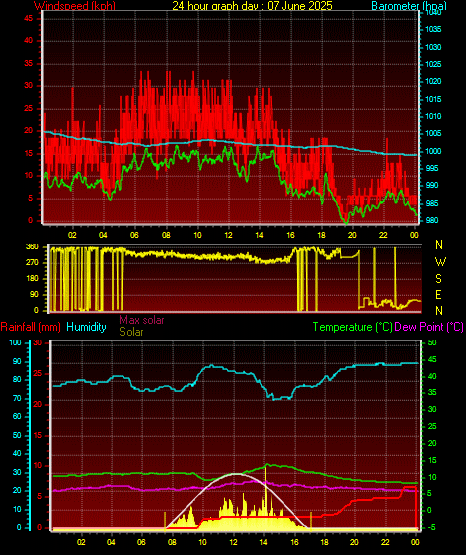Click the 12 hour mark on the wind graph
The image size is (466, 555).
(228, 235)
